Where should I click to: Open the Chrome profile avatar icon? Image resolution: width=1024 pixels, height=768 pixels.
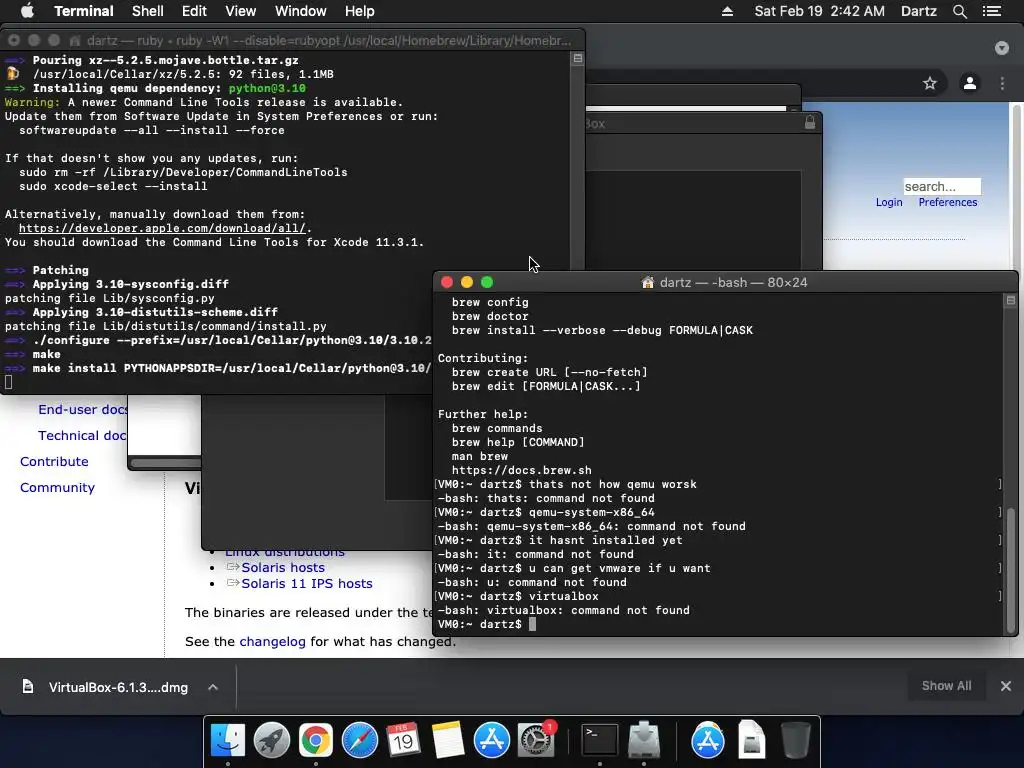[x=970, y=83]
